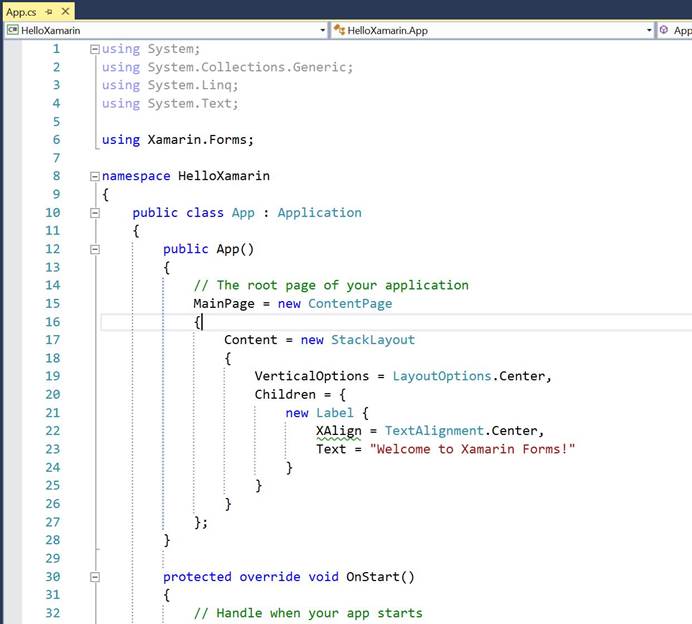Click VerticalOptions on line 19
The width and height of the screenshot is (692, 624).
[312, 376]
